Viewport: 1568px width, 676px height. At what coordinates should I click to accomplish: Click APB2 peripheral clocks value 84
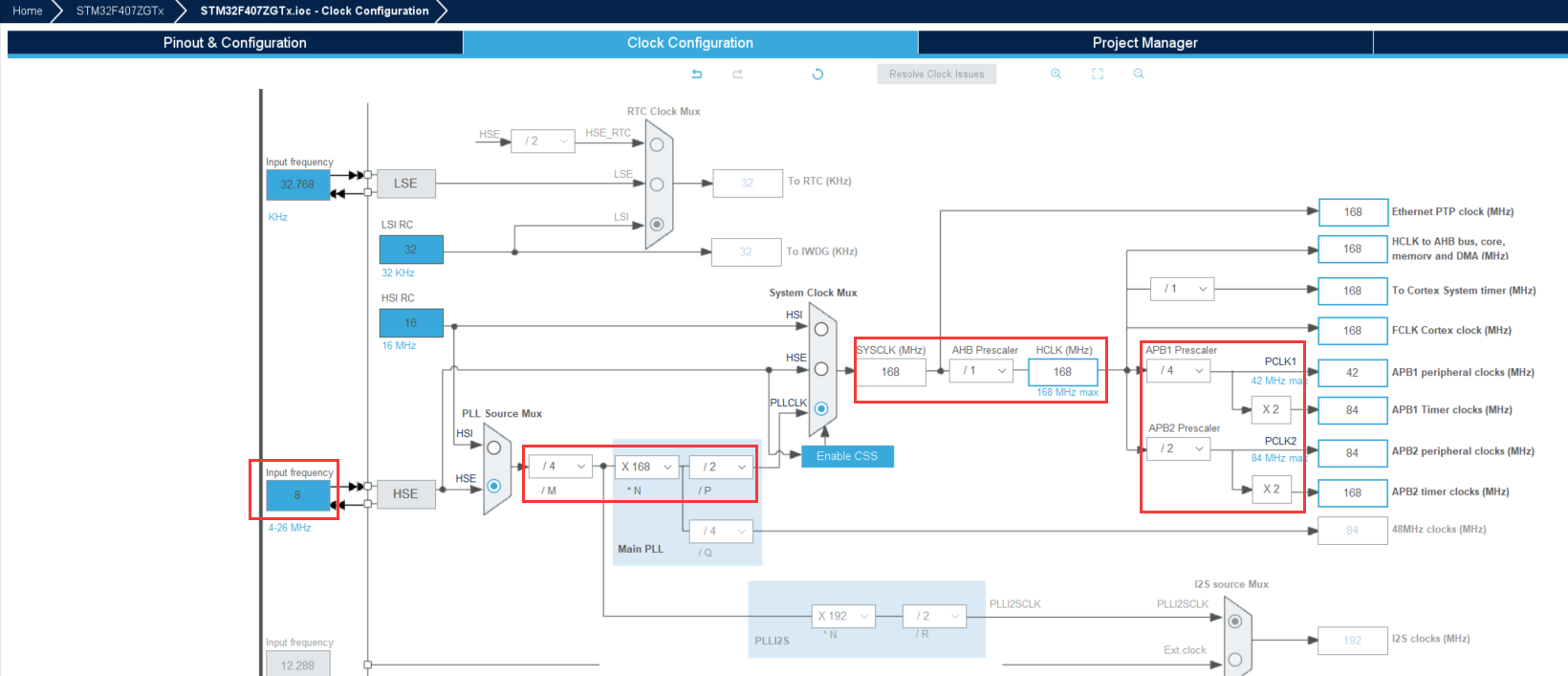click(1353, 453)
